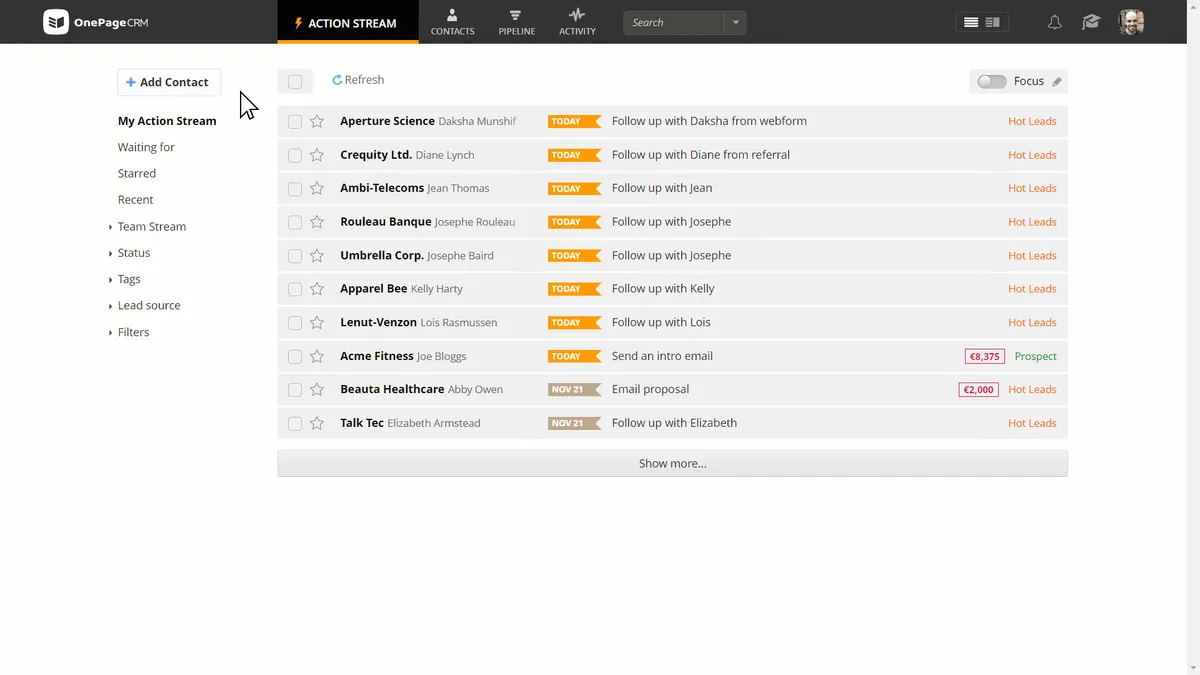Click the OnePageCRM logo

click(x=96, y=22)
